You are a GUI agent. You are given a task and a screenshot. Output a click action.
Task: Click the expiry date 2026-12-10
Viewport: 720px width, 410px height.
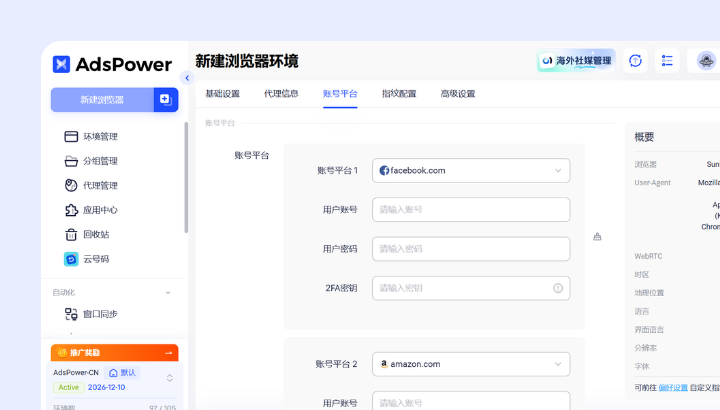pyautogui.click(x=107, y=388)
